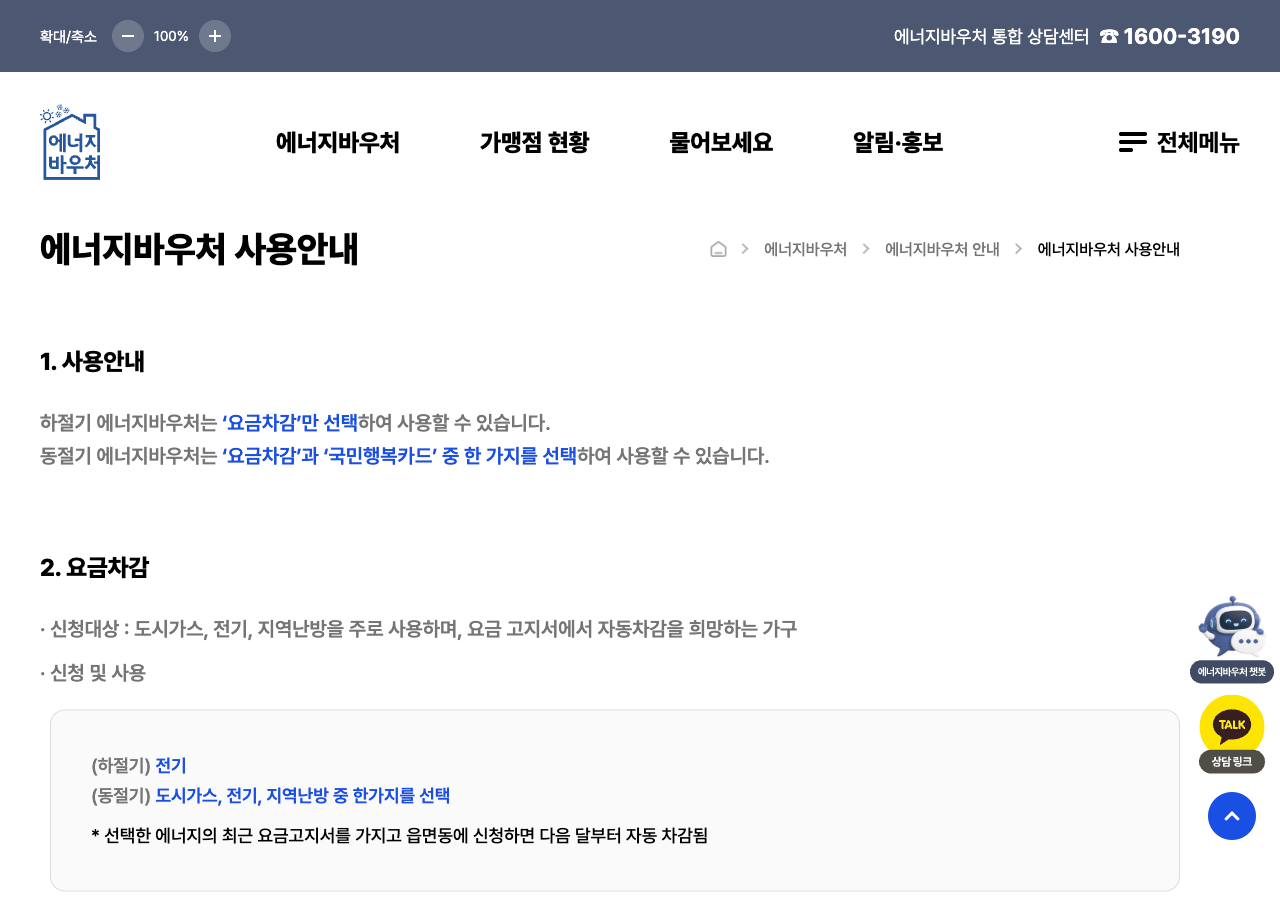Click the 에너지바우처 사용안내 breadcrumb item
Viewport: 1280px width, 900px height.
click(1108, 249)
